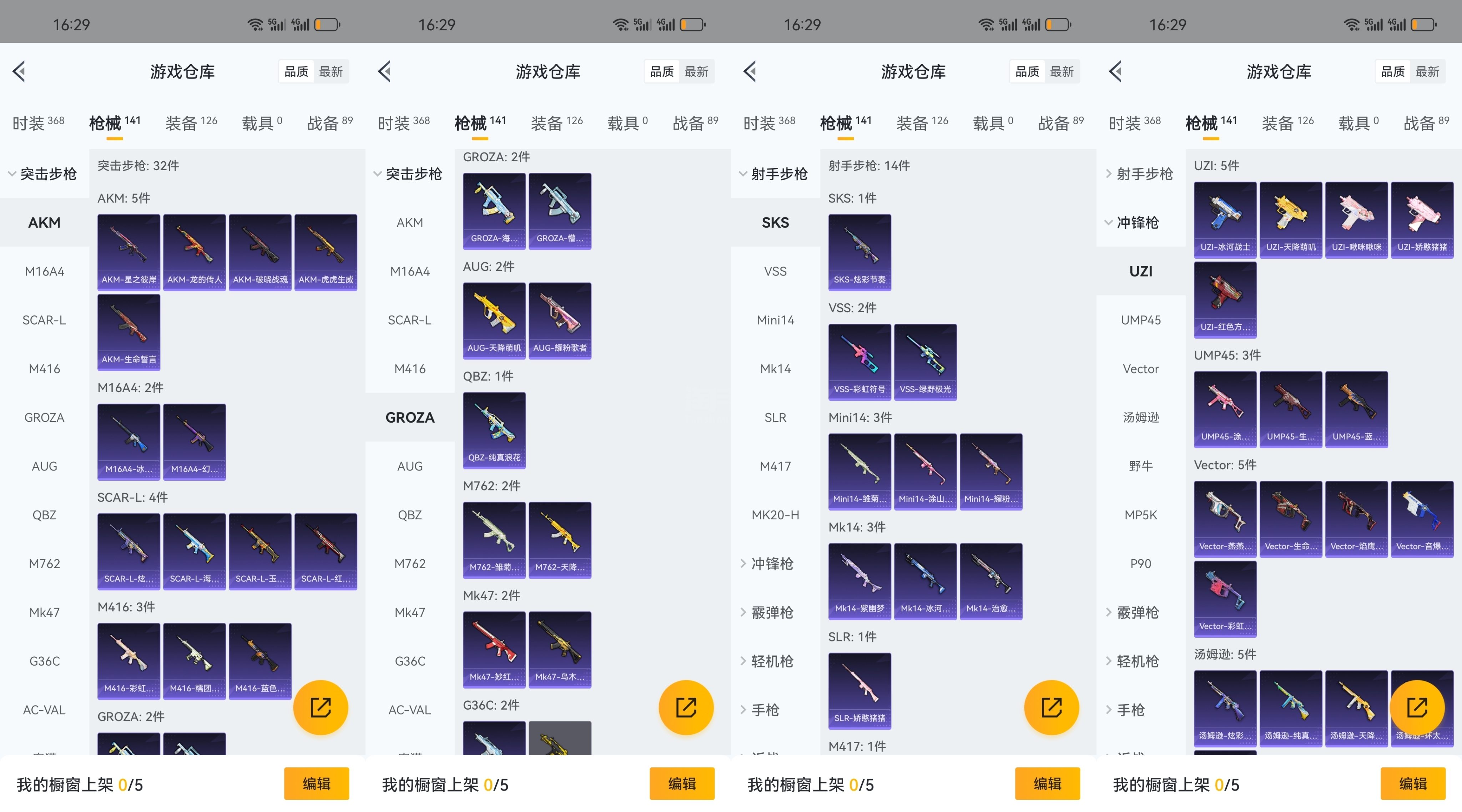This screenshot has height=812, width=1462.
Task: Tap the orange share icon beside Mk47-乌木
Action: click(686, 707)
